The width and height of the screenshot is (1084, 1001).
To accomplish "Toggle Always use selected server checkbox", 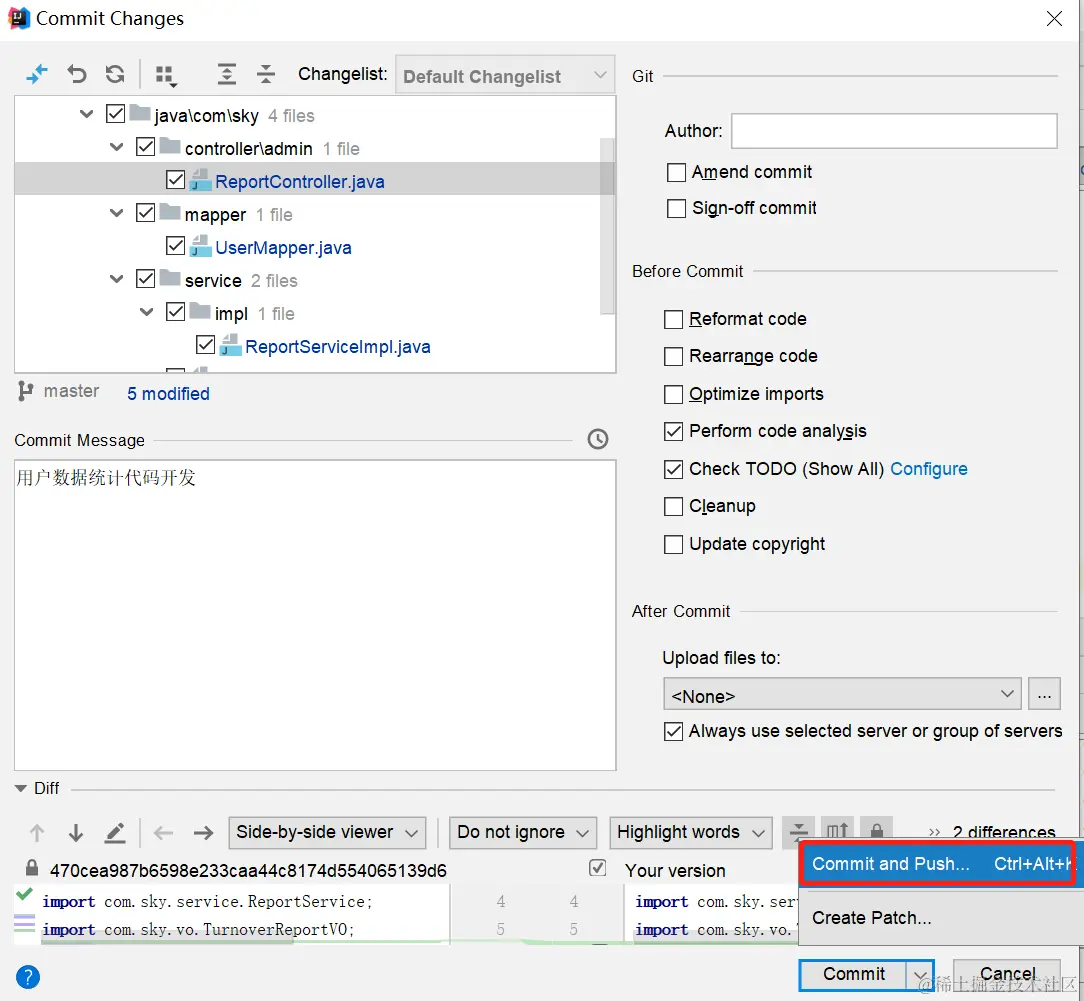I will coord(673,731).
